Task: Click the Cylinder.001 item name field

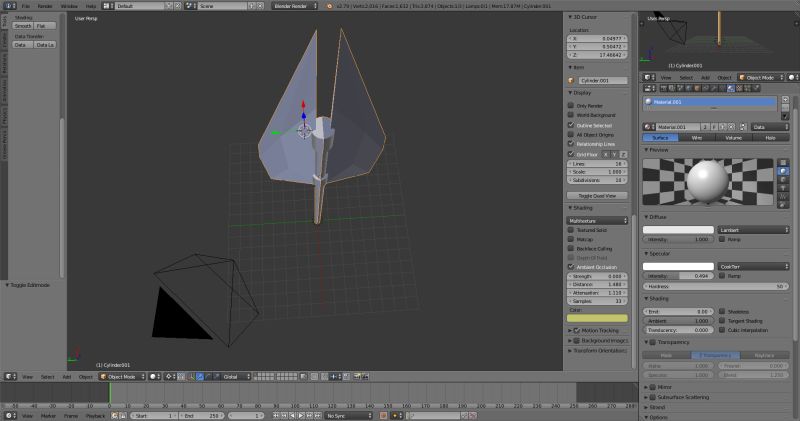Action: 603,80
